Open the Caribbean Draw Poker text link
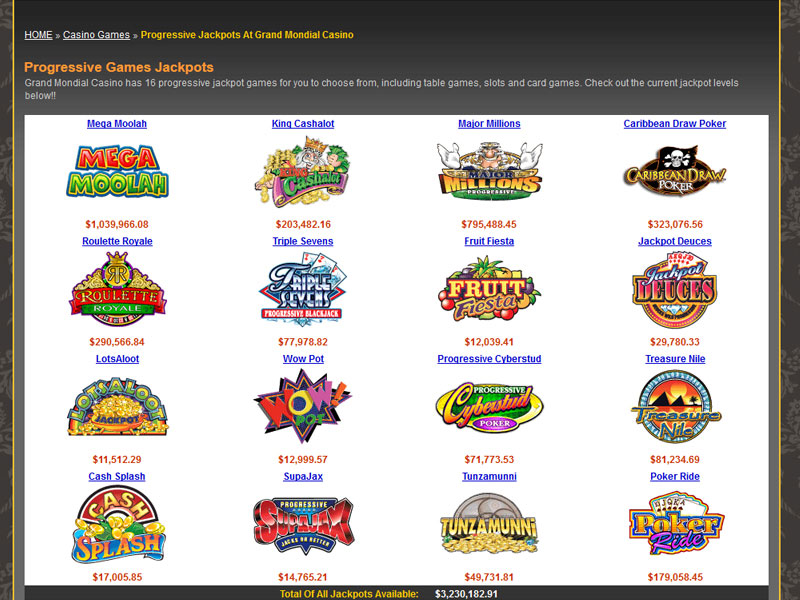The height and width of the screenshot is (600, 800). [x=675, y=123]
